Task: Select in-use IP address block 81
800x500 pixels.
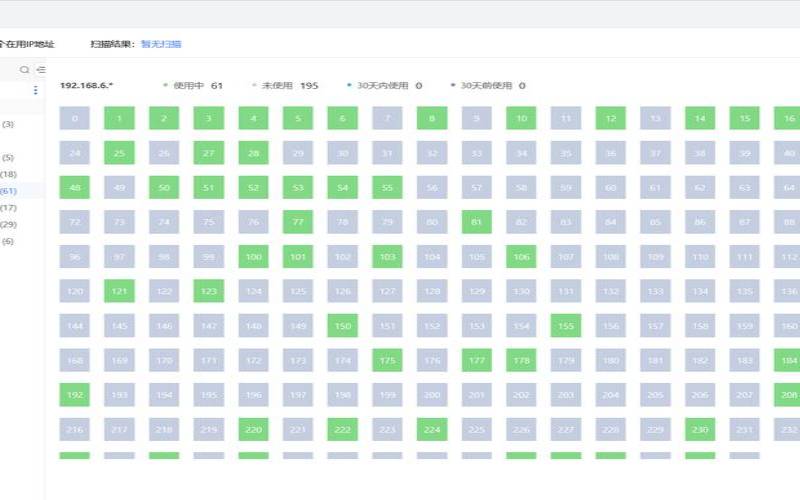Action: (x=476, y=222)
